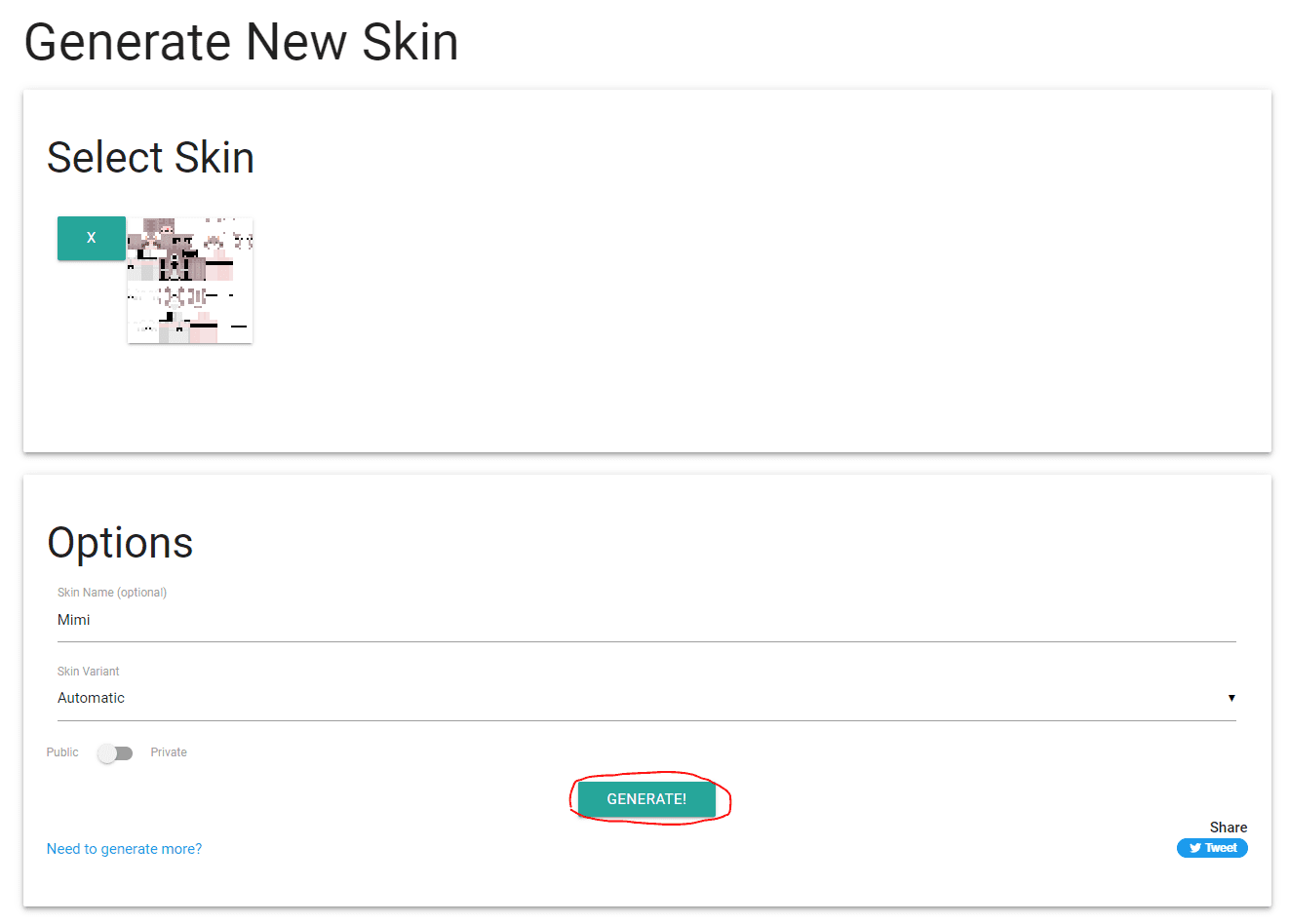Click the Select Skin section heading
The width and height of the screenshot is (1289, 924).
pyautogui.click(x=151, y=158)
